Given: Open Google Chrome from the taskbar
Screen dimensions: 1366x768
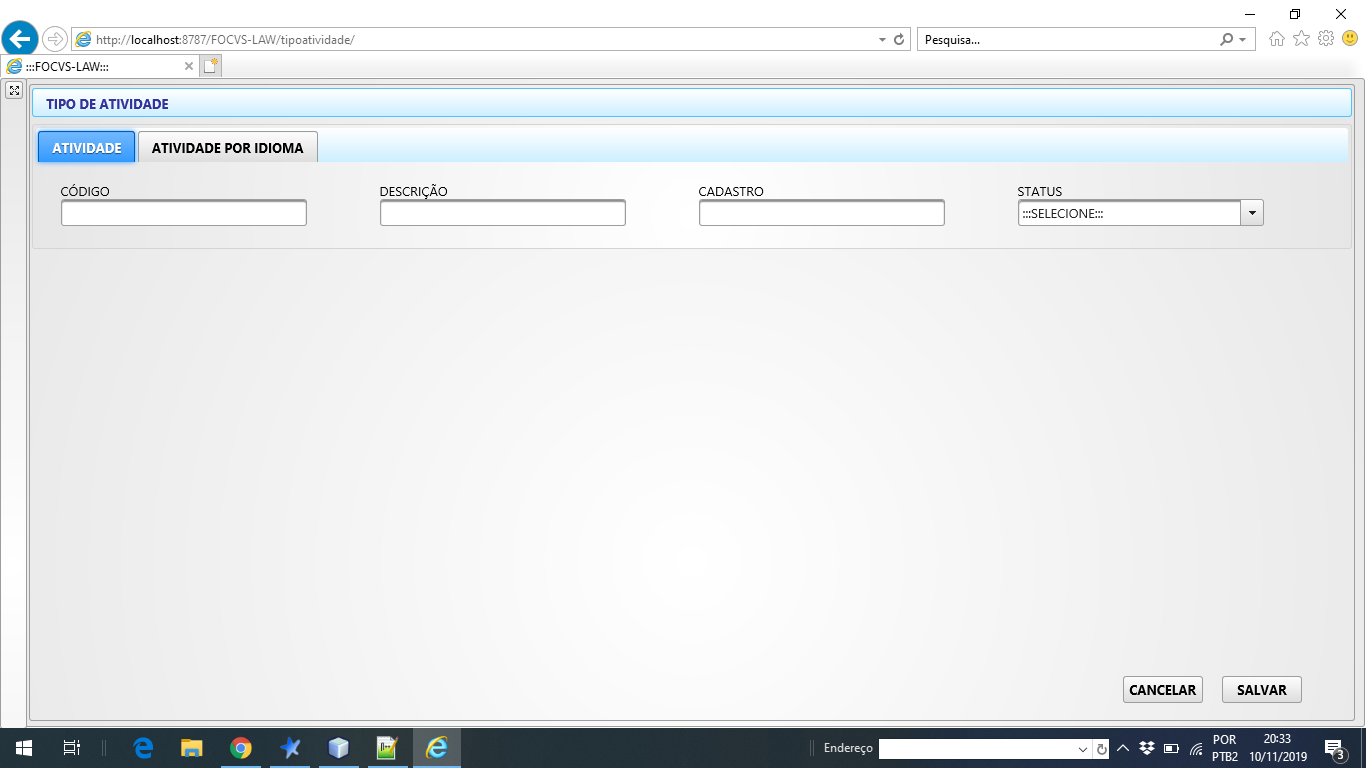Looking at the screenshot, I should click(240, 748).
